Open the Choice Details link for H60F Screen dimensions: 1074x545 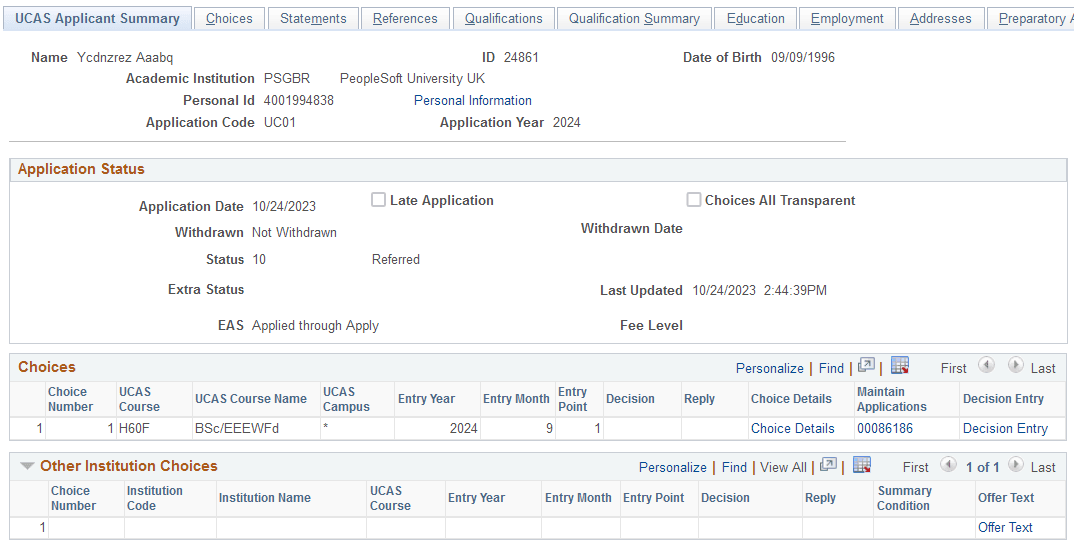[x=792, y=429]
